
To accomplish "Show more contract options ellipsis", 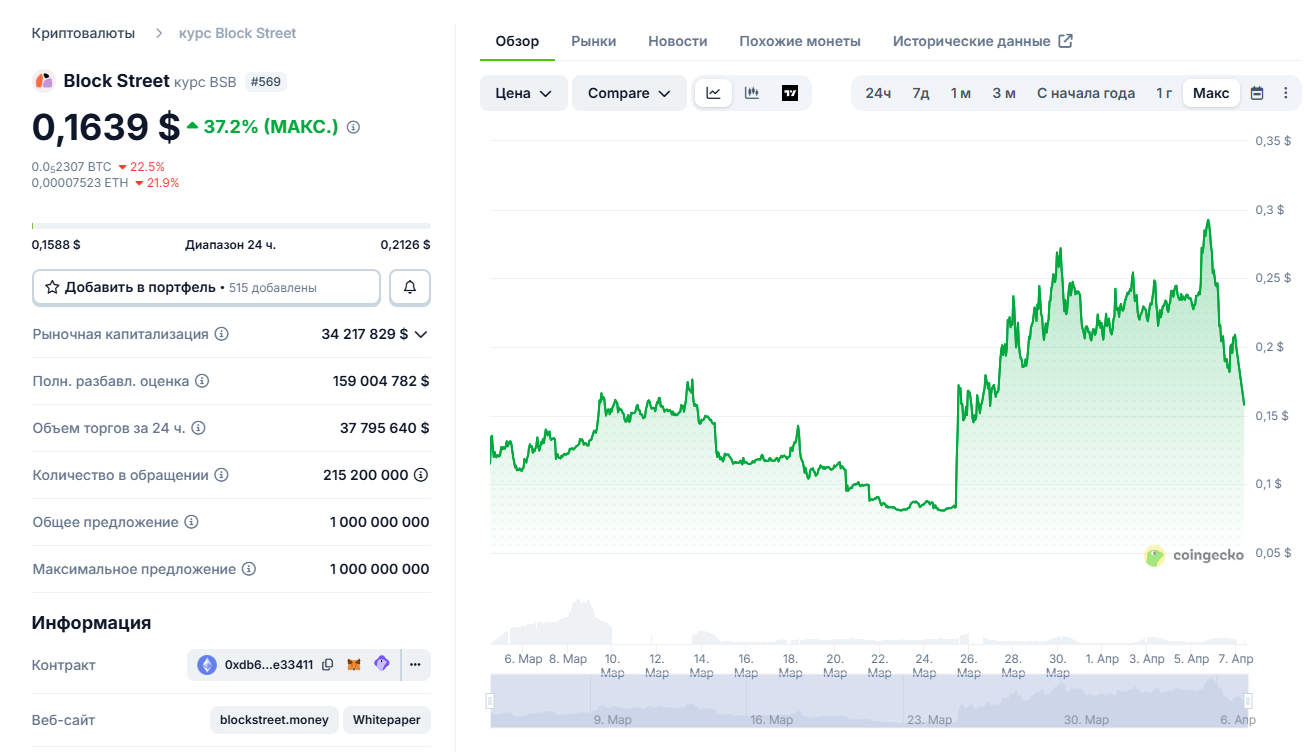I will coord(415,665).
